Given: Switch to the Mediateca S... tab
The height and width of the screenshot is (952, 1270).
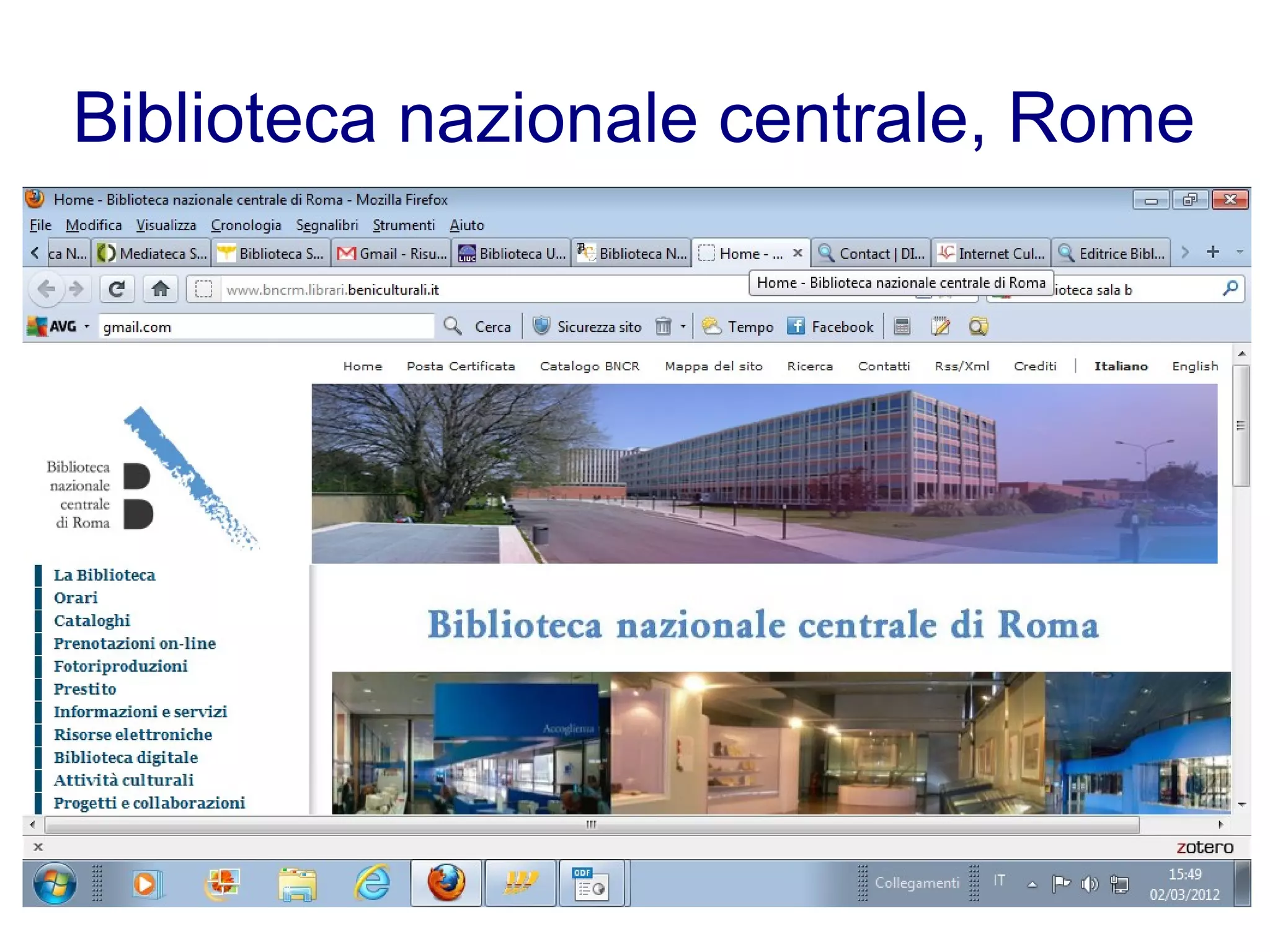Looking at the screenshot, I should coord(151,253).
